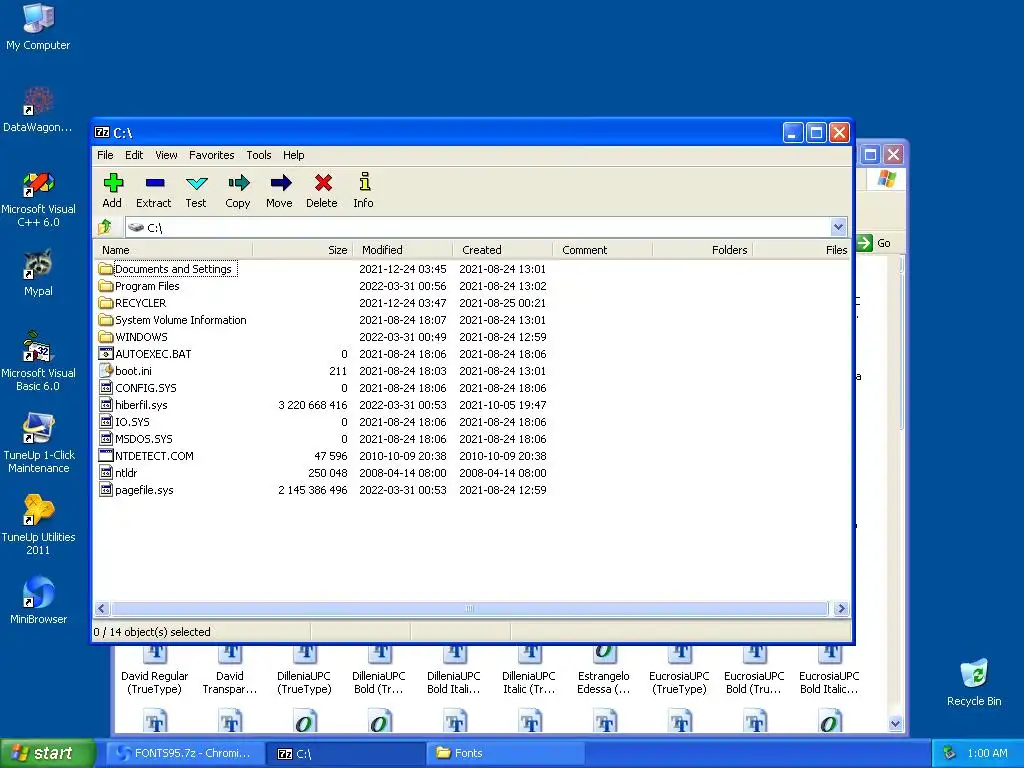The height and width of the screenshot is (768, 1024).
Task: Select the pagefile.sys file
Action: pos(136,490)
